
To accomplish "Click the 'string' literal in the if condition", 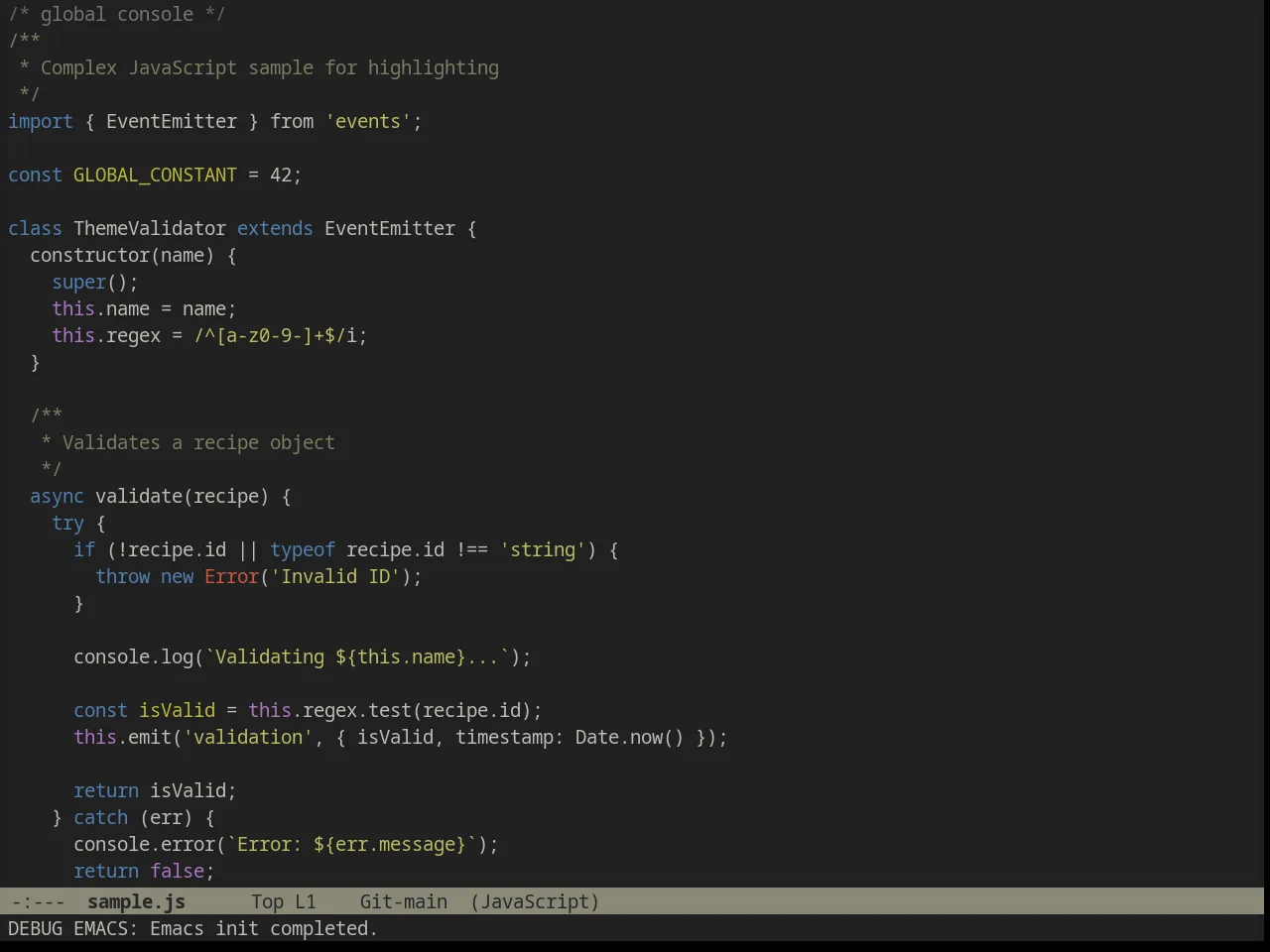I will pyautogui.click(x=543, y=549).
